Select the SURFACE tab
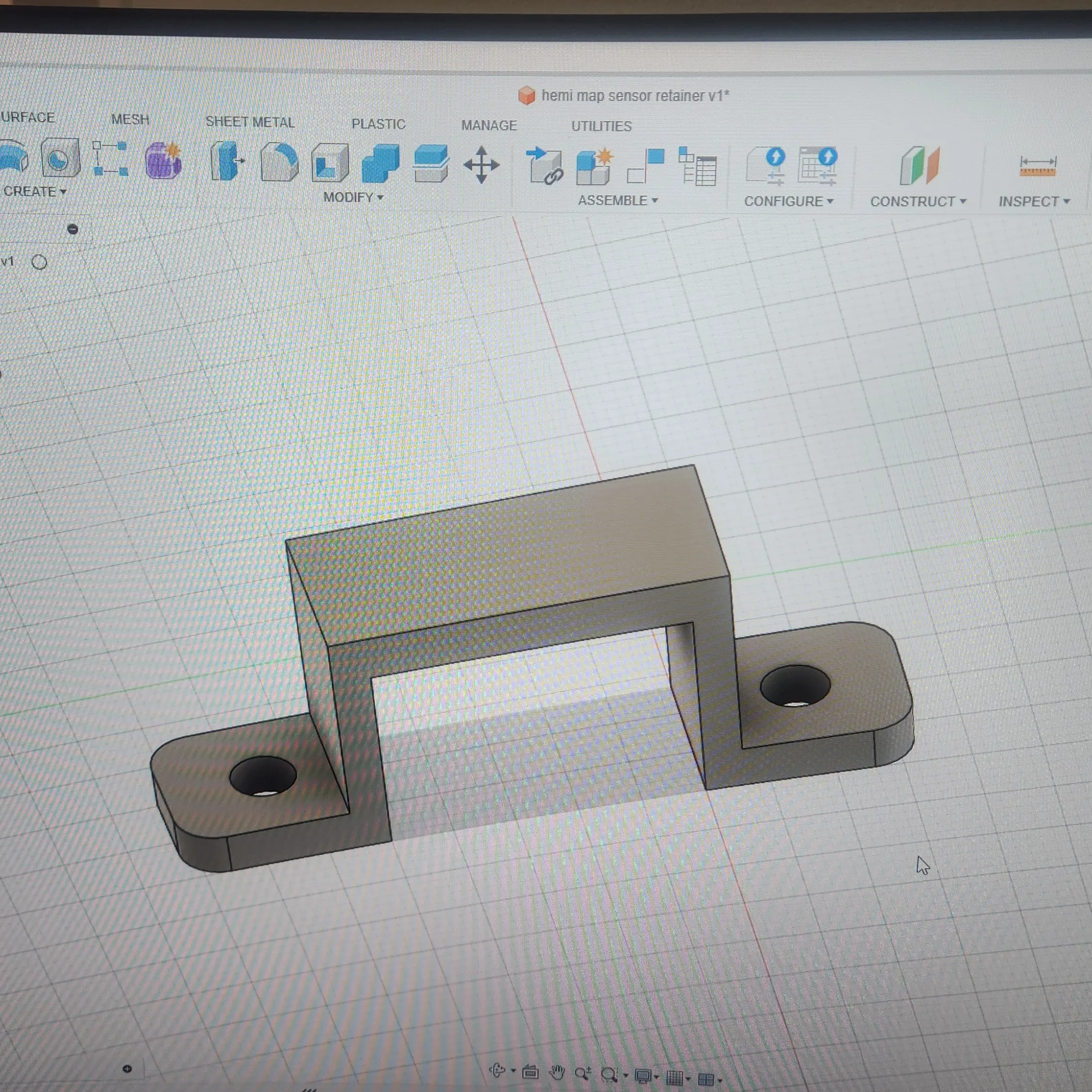The height and width of the screenshot is (1092, 1092). [x=27, y=117]
